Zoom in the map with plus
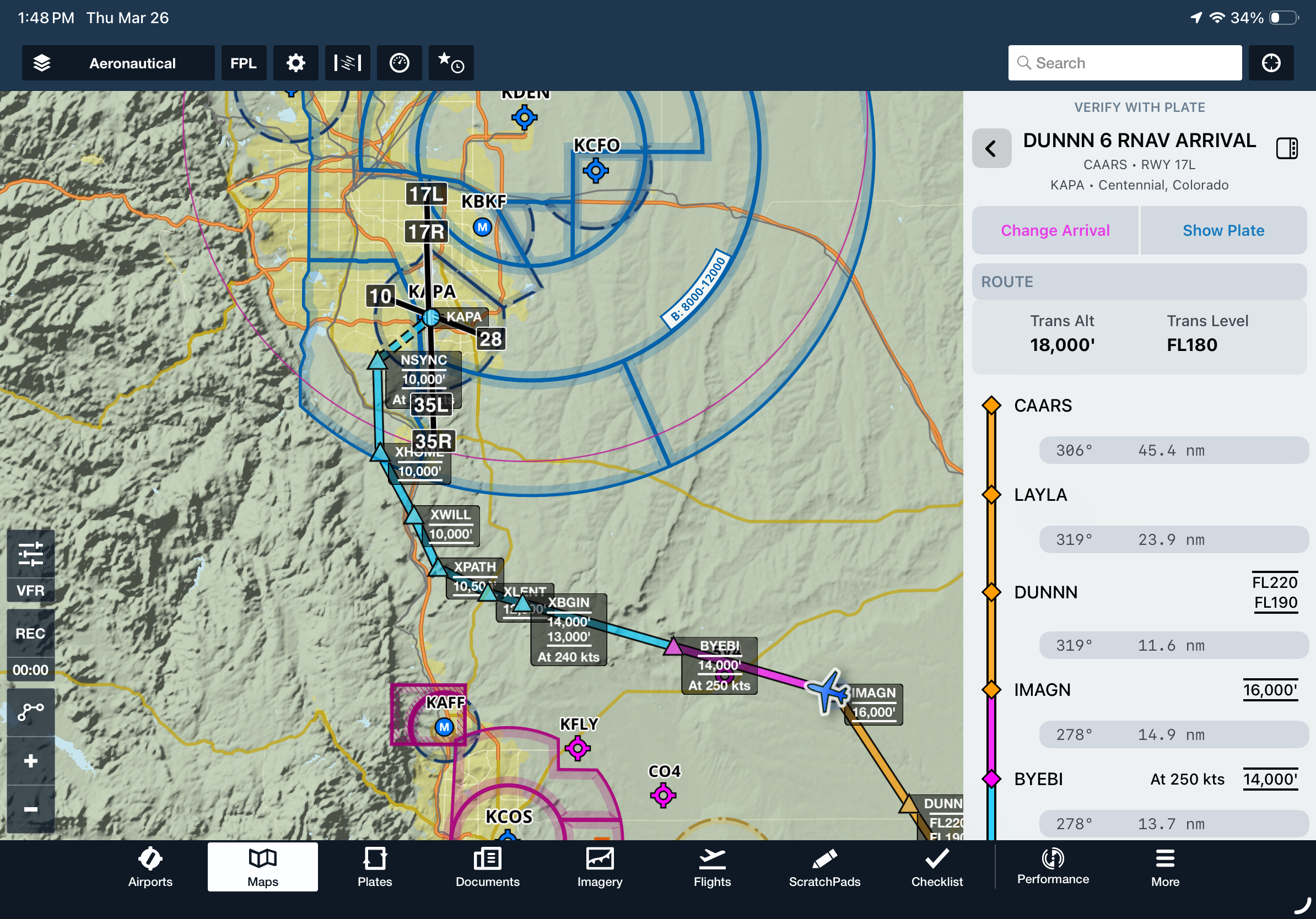 30,760
